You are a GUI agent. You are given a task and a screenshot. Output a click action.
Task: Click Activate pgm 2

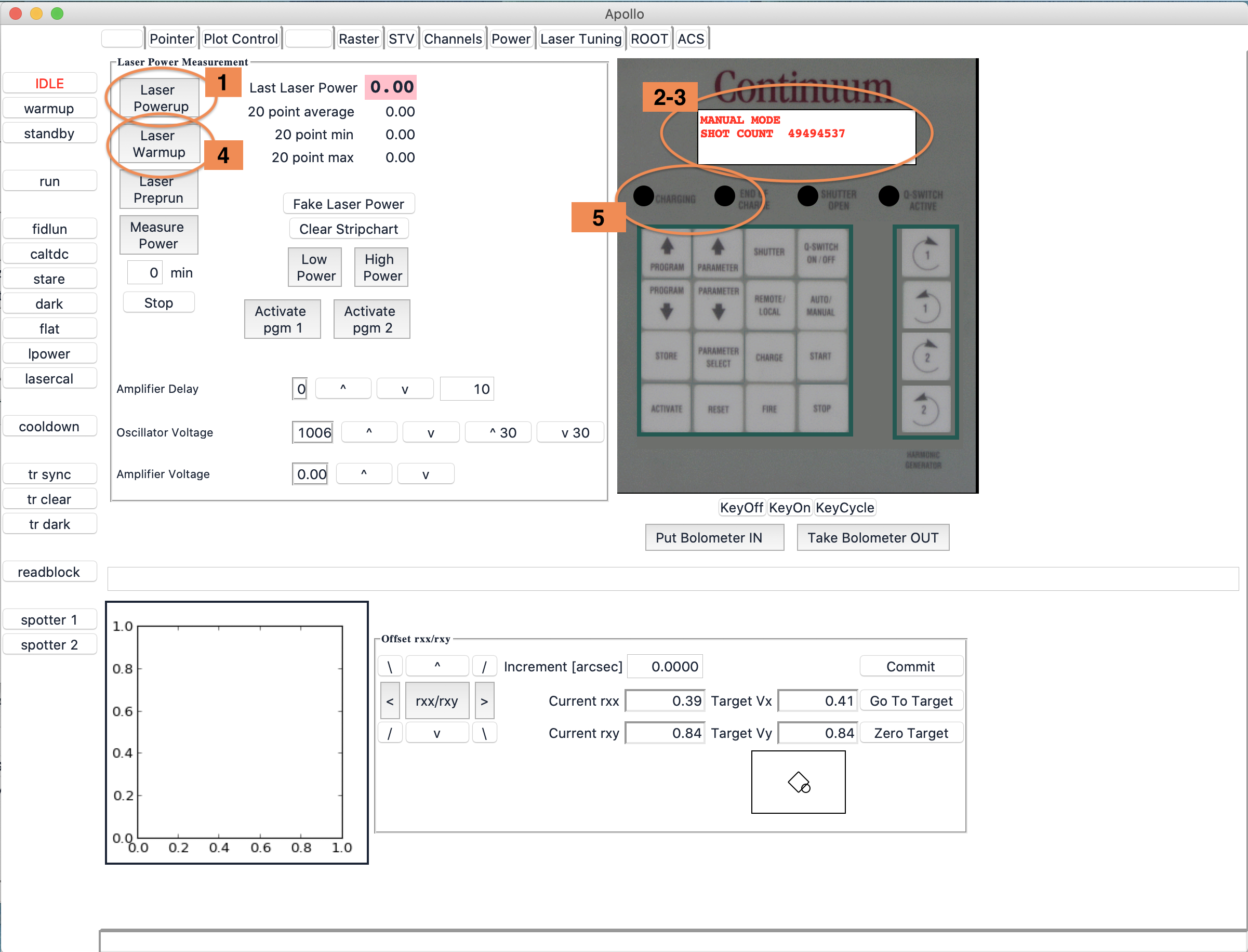(x=371, y=320)
